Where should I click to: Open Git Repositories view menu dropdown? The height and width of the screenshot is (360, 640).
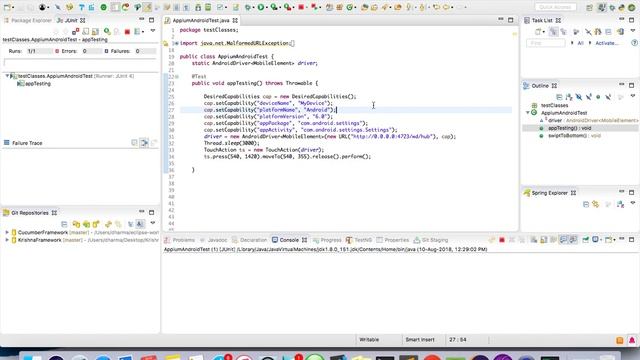(153, 224)
